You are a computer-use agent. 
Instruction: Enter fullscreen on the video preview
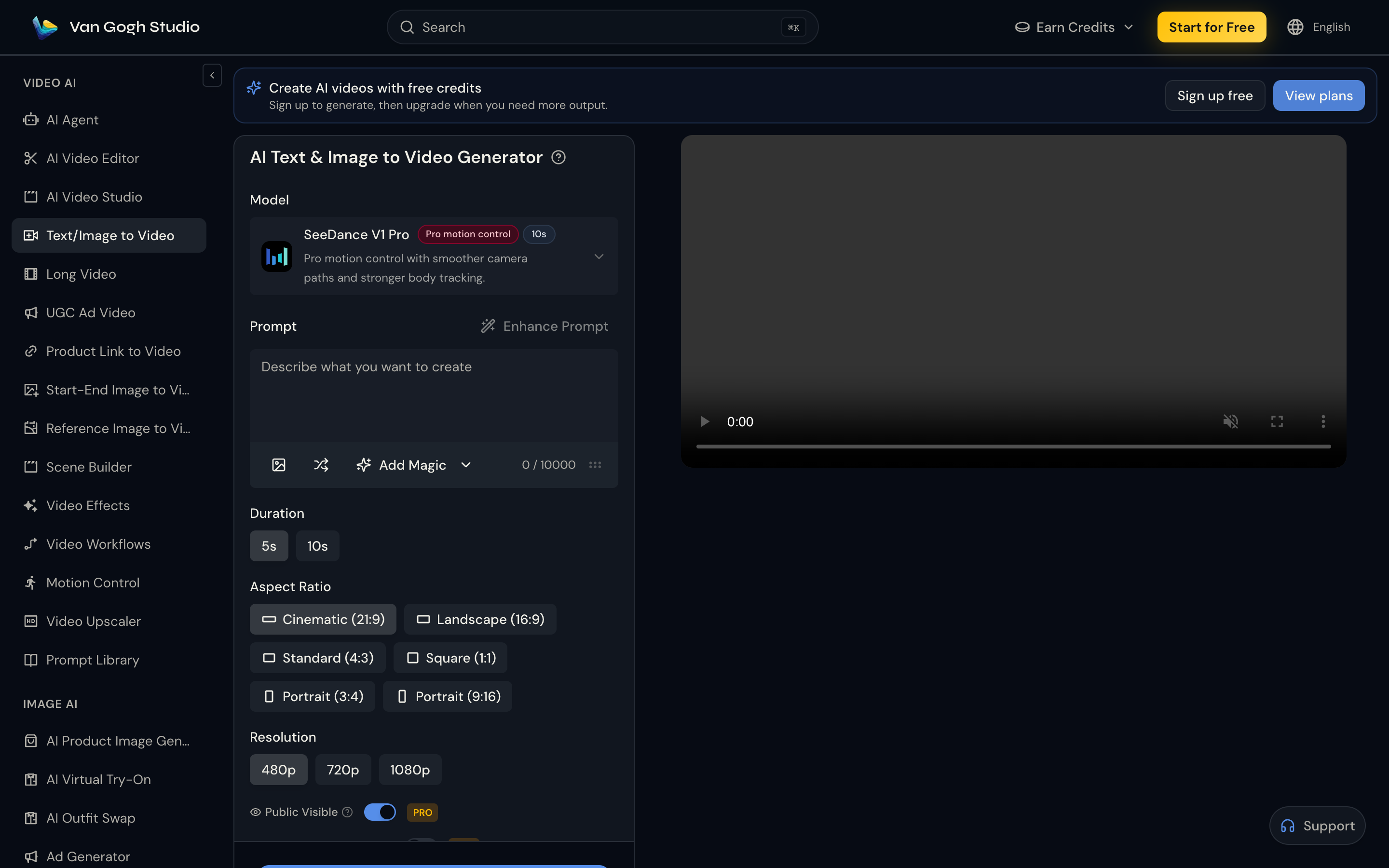point(1277,422)
